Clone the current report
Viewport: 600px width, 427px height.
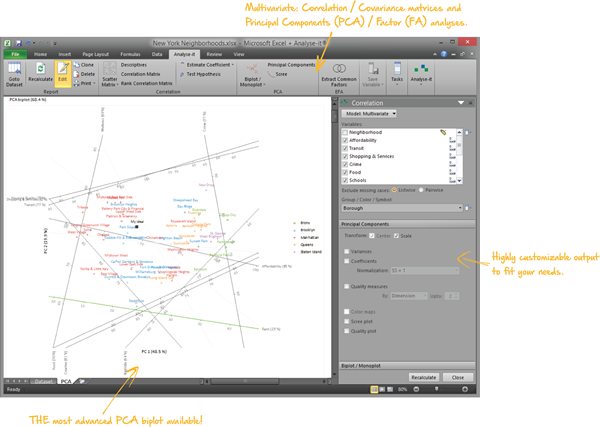point(84,65)
